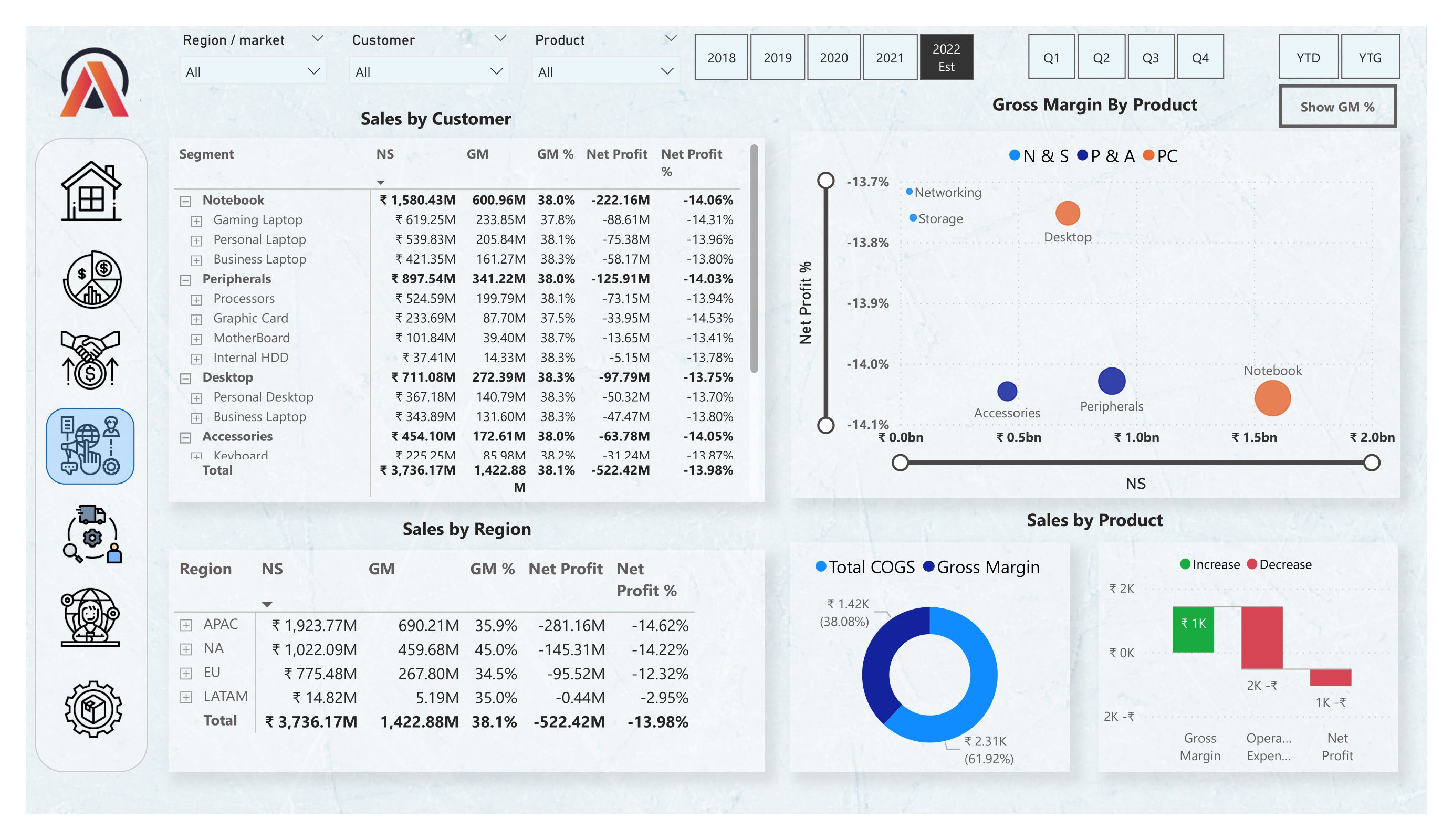Viewport: 1453px width, 840px height.
Task: Select the 2022 Est year tab
Action: point(946,57)
